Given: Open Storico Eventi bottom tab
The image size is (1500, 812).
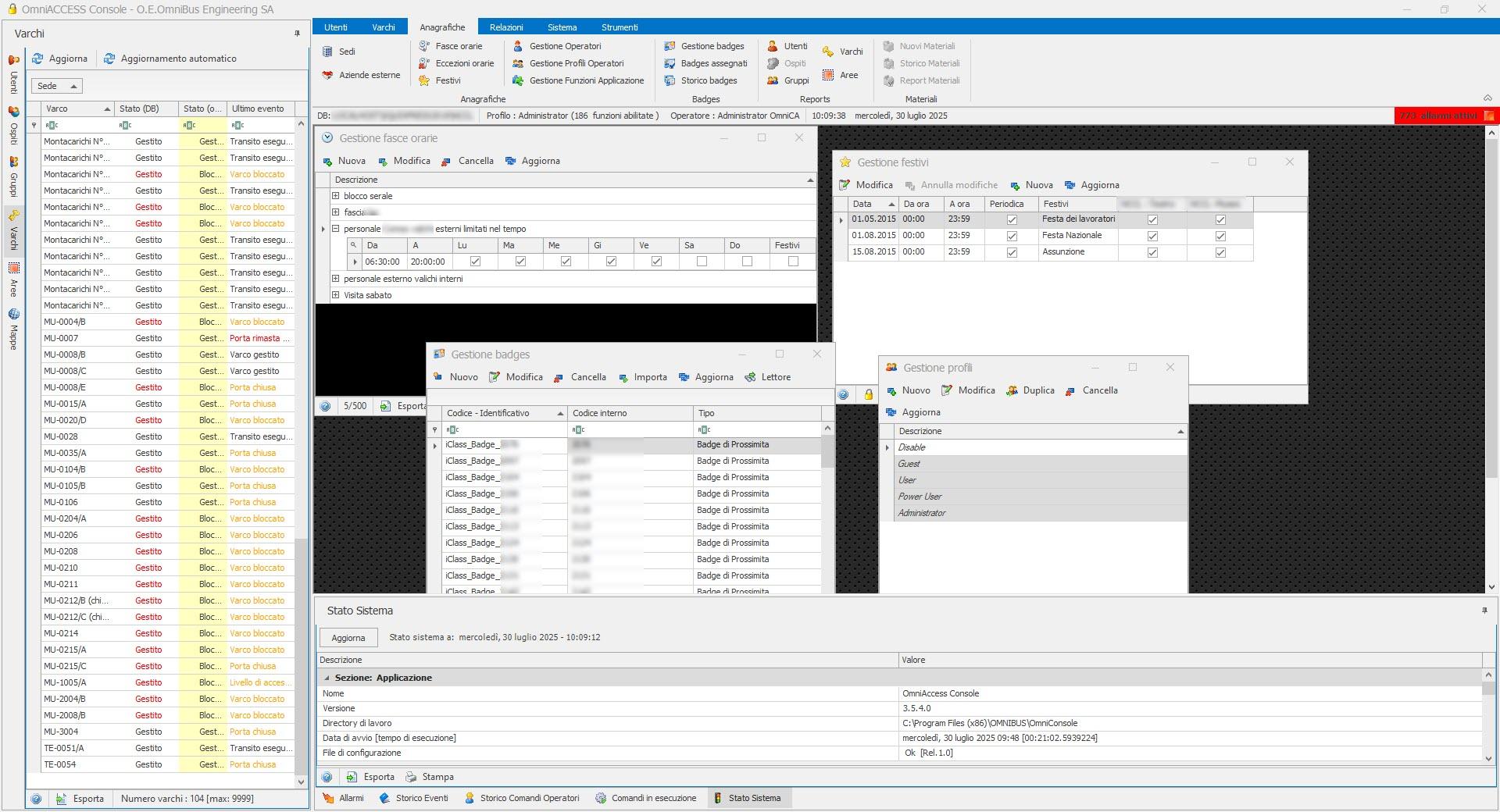Looking at the screenshot, I should pos(413,798).
